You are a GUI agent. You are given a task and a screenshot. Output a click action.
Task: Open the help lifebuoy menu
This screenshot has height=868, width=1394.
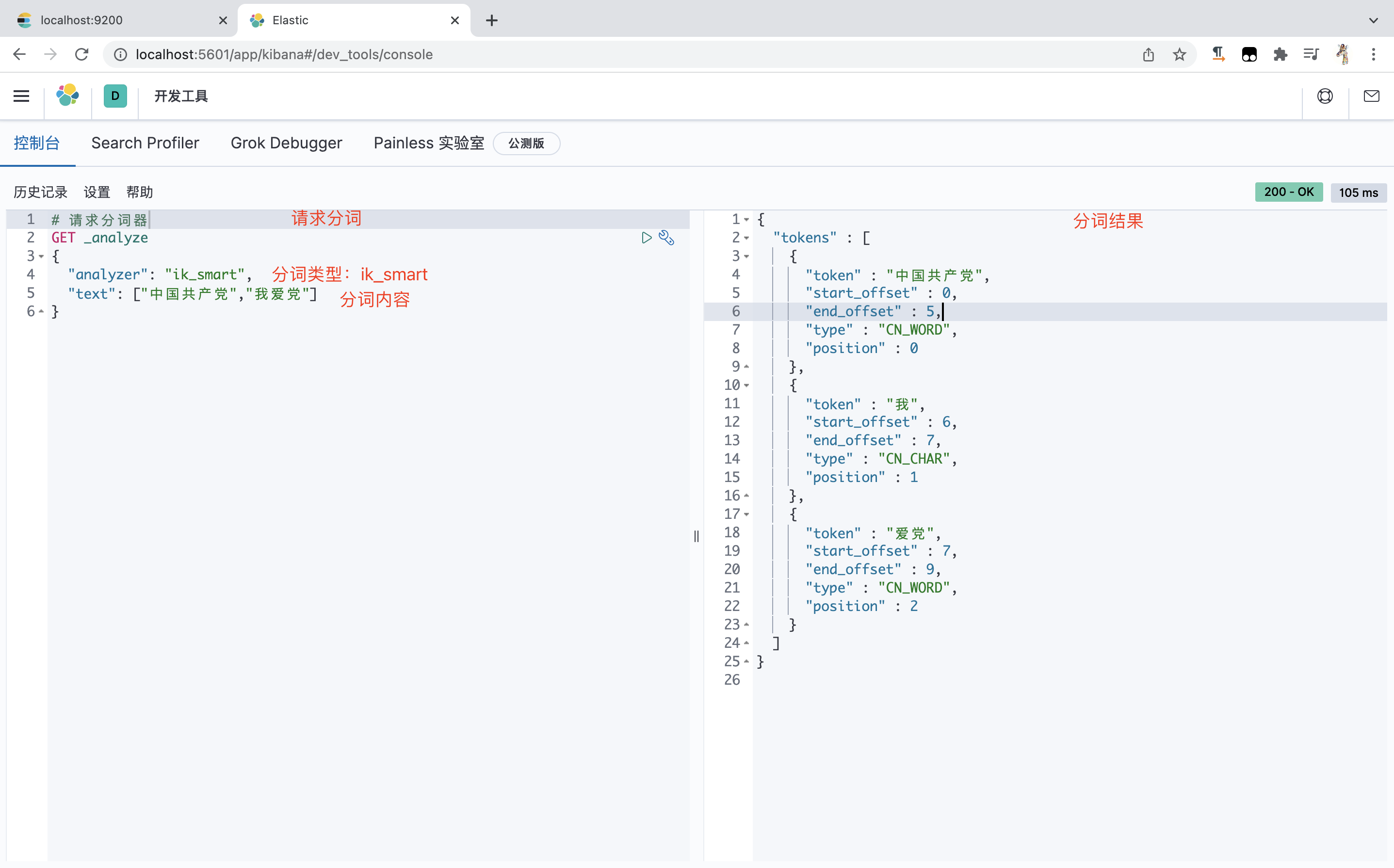[x=1325, y=96]
